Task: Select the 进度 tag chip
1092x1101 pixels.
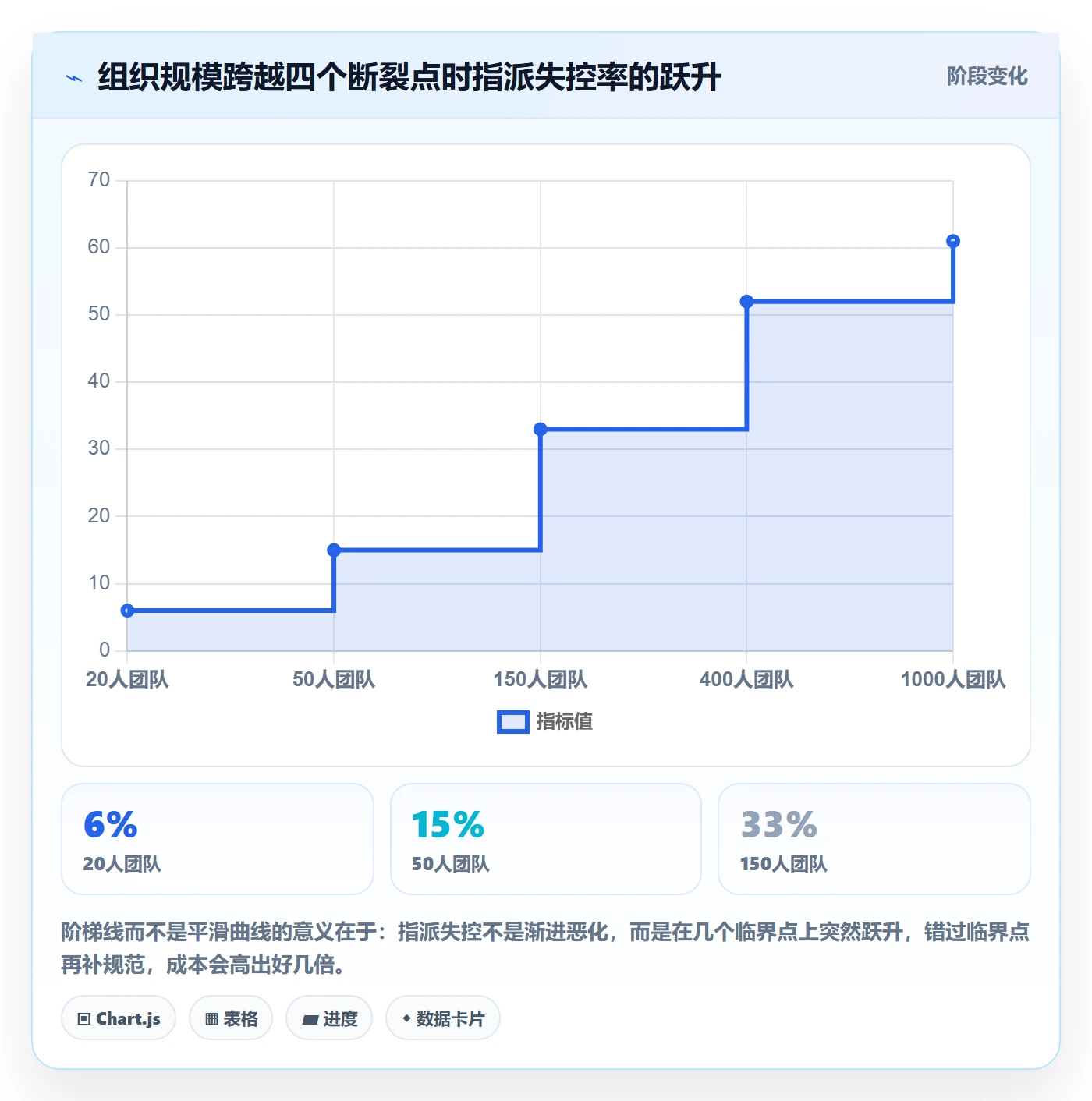Action: pos(329,1018)
